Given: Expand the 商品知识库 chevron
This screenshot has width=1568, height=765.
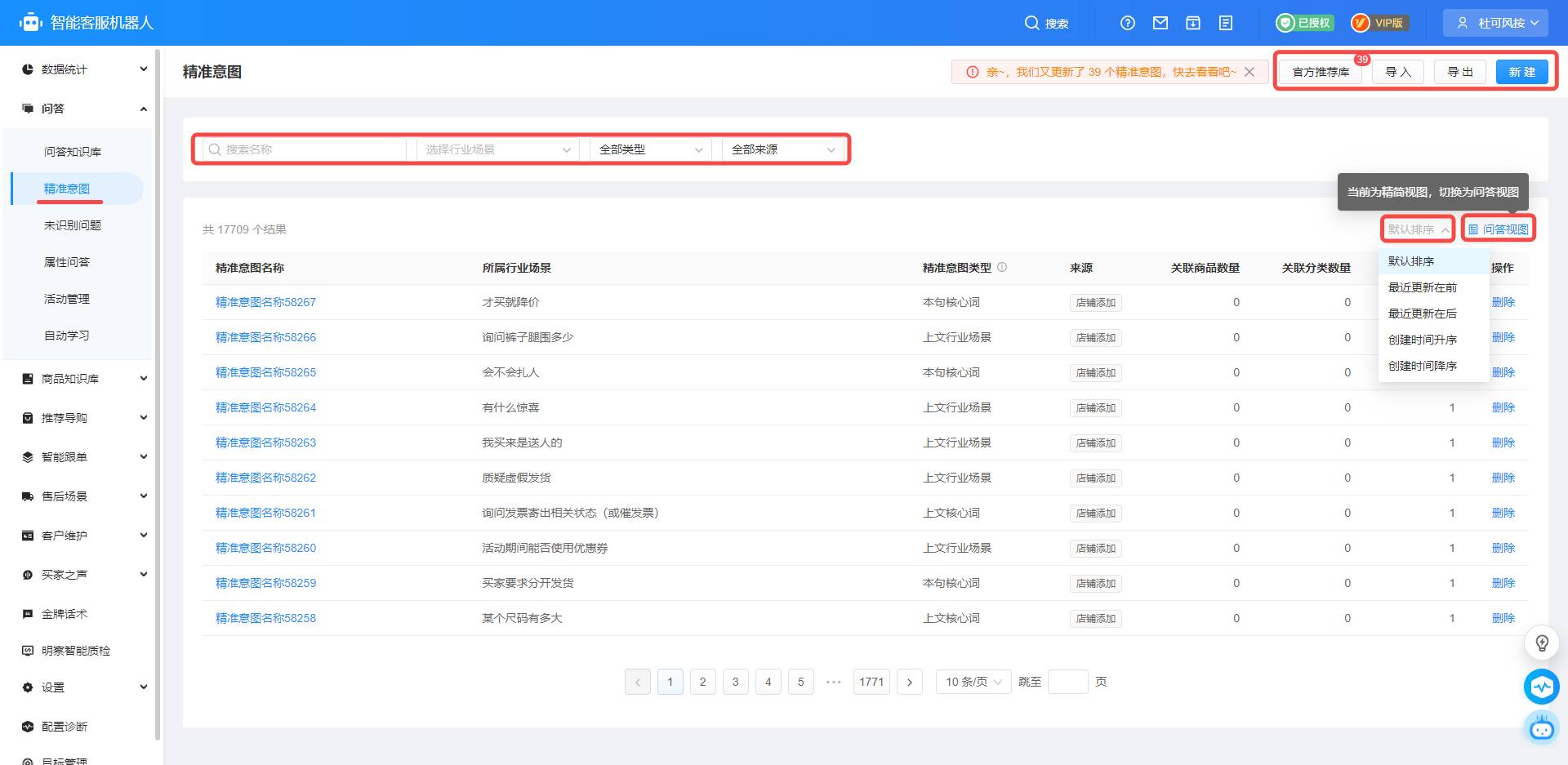Looking at the screenshot, I should (x=144, y=379).
